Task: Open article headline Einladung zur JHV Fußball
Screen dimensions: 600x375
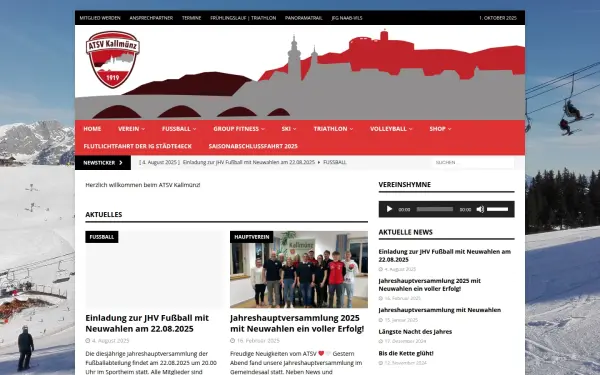Action: (147, 323)
